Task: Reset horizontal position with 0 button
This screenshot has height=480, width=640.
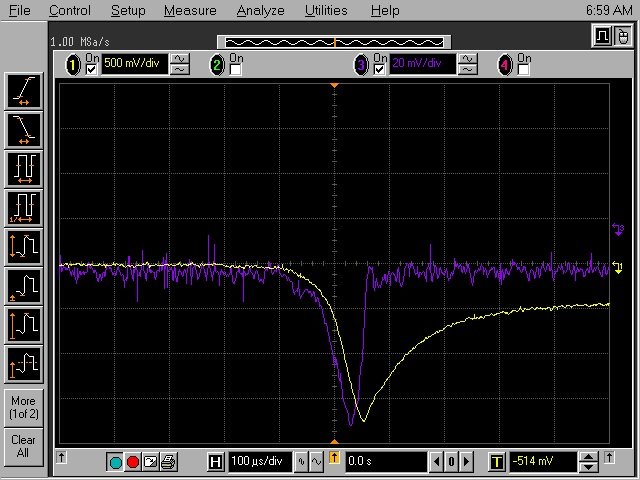Action: point(451,462)
